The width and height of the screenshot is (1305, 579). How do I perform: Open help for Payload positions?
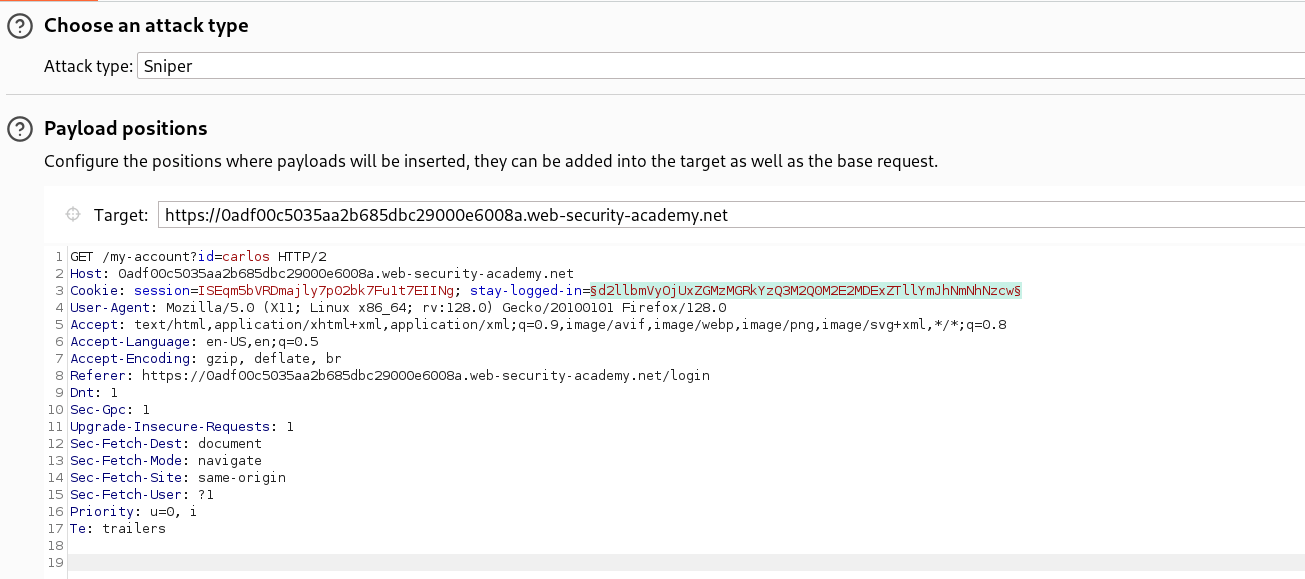pyautogui.click(x=20, y=128)
